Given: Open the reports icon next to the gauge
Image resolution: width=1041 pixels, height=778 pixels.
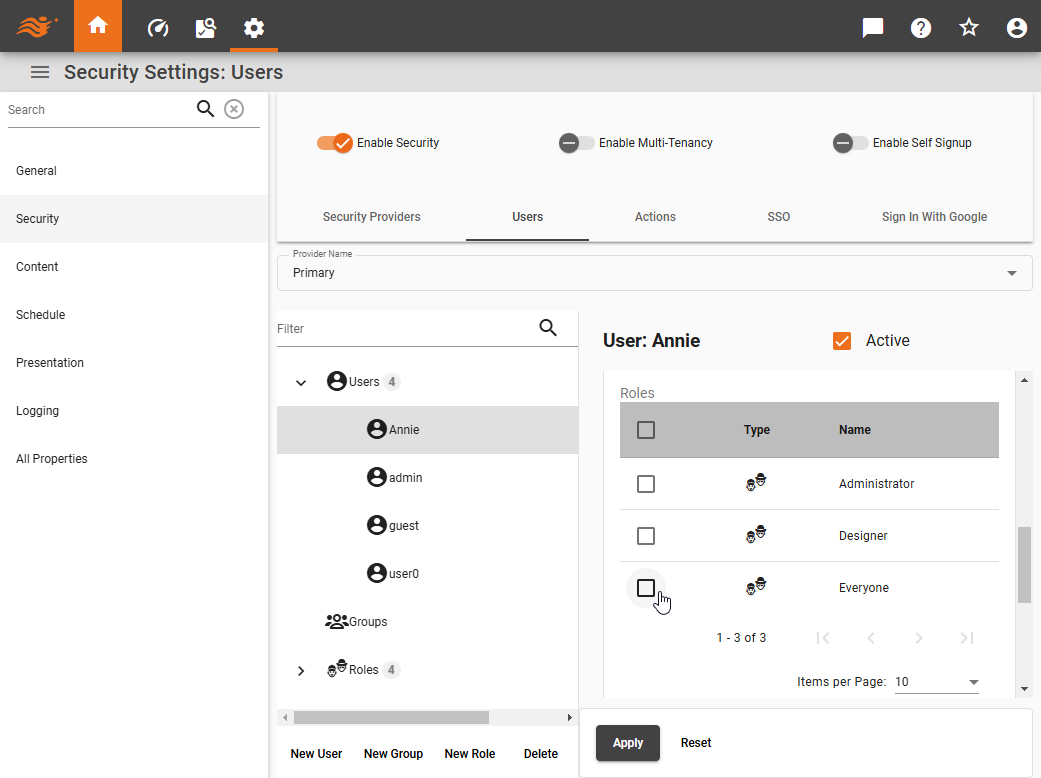Looking at the screenshot, I should pyautogui.click(x=205, y=27).
